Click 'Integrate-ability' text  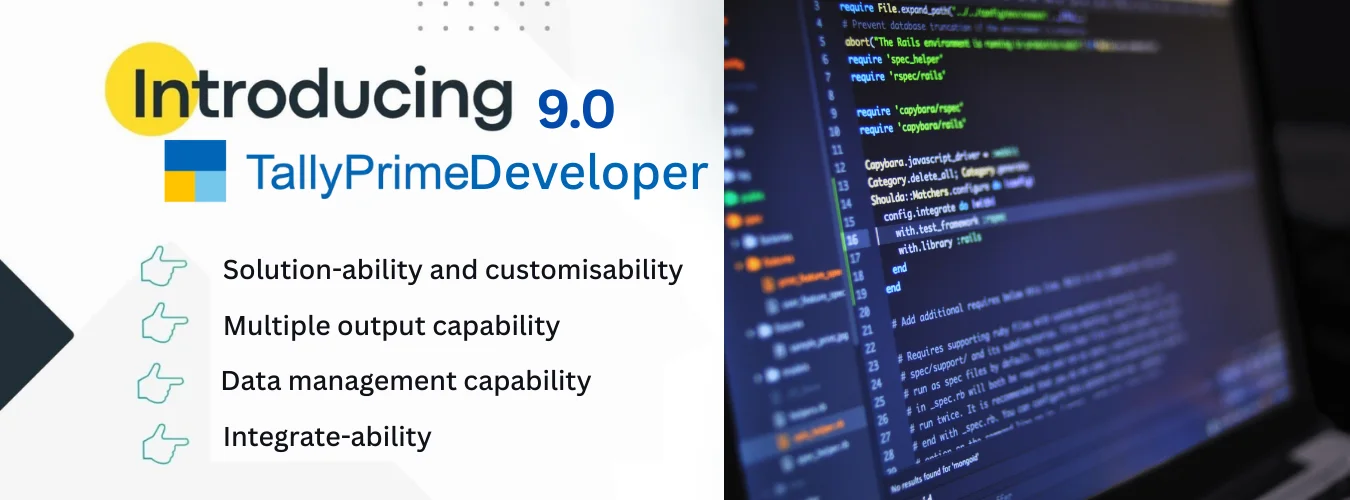327,437
